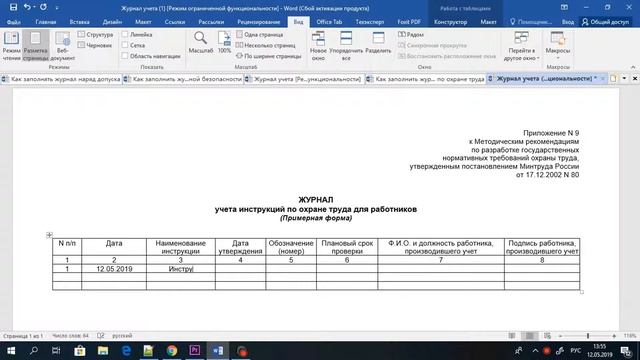Screen dimensions: 640x360
Task: Click the zoom slider handle
Action: coord(588,336)
